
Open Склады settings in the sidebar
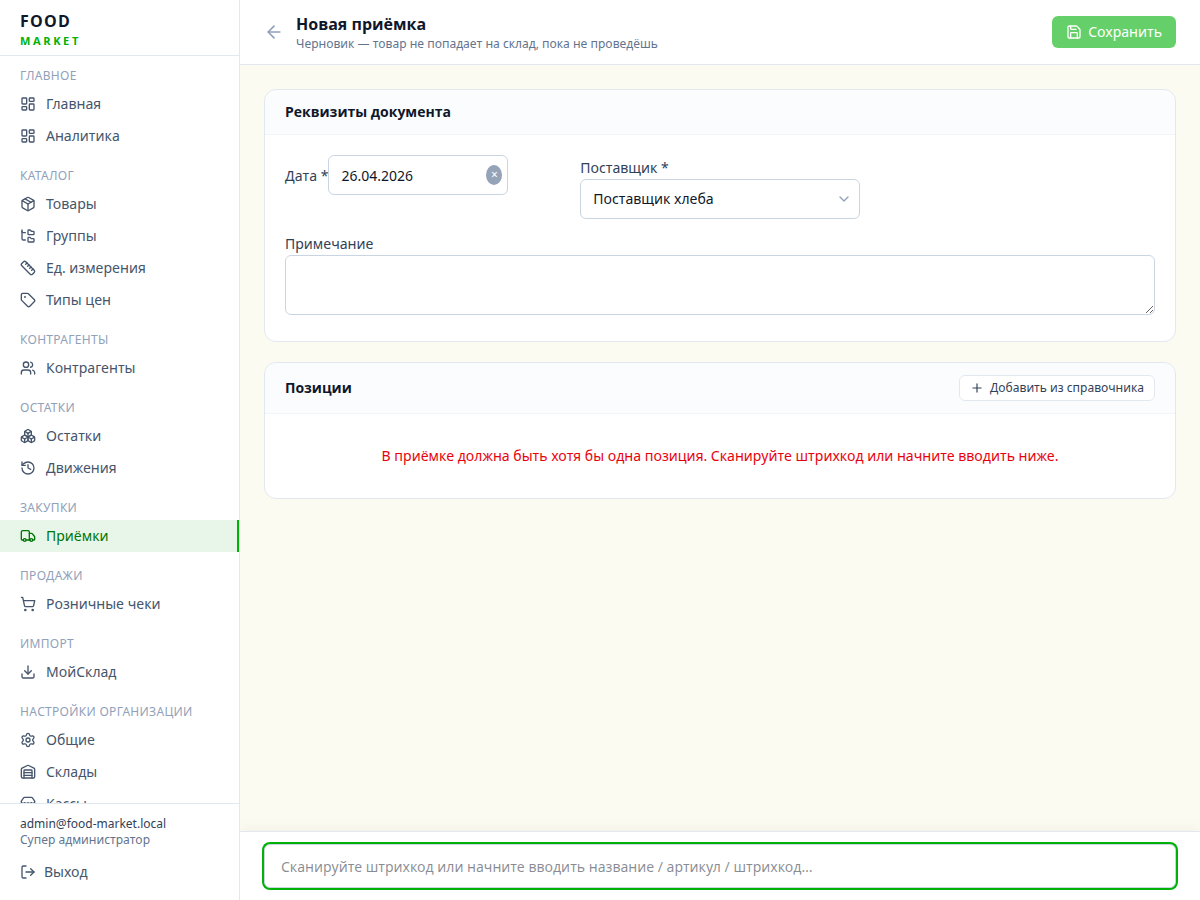[71, 772]
